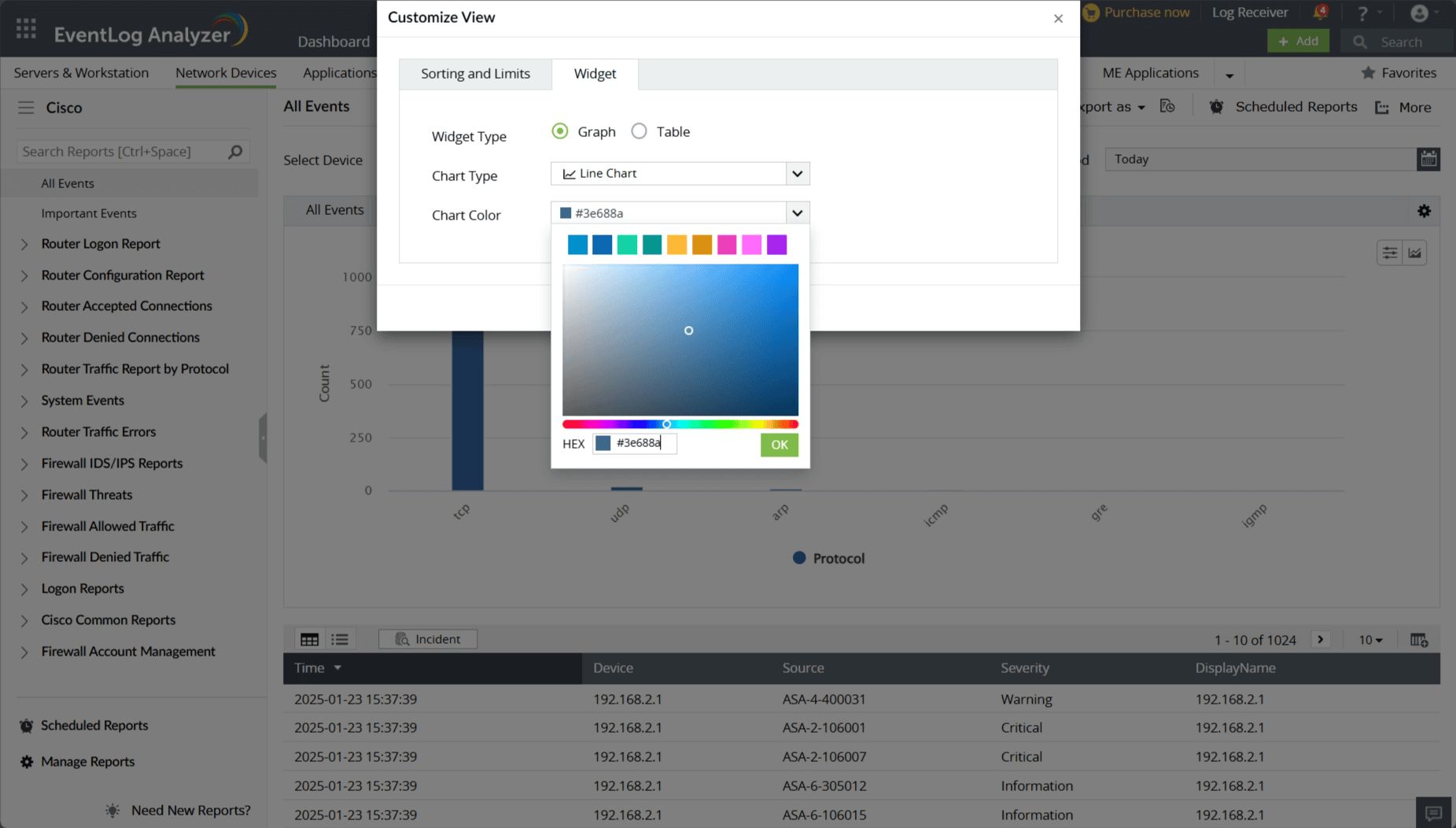Viewport: 1456px width, 828px height.
Task: Open Scheduled Reports in the toolbar
Action: pos(1283,107)
